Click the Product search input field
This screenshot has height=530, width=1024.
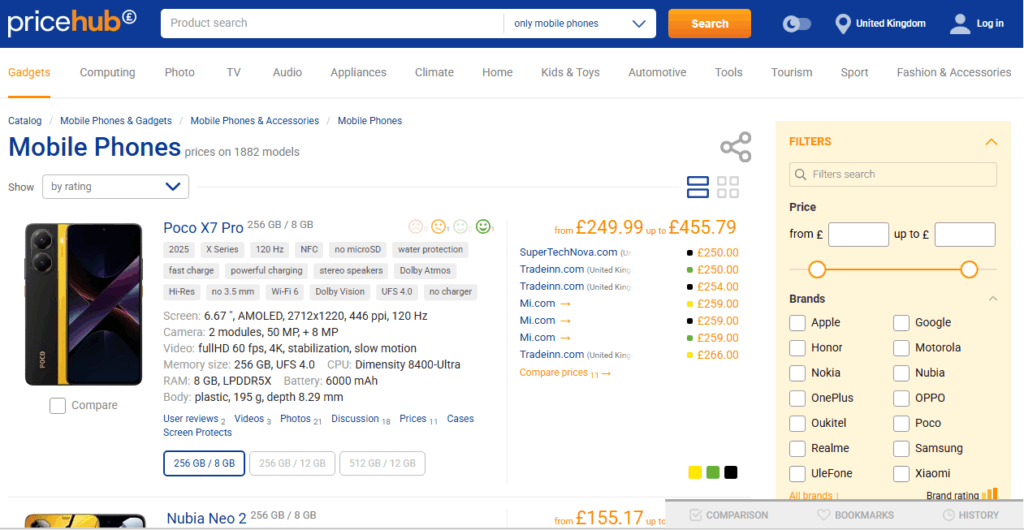pos(332,24)
